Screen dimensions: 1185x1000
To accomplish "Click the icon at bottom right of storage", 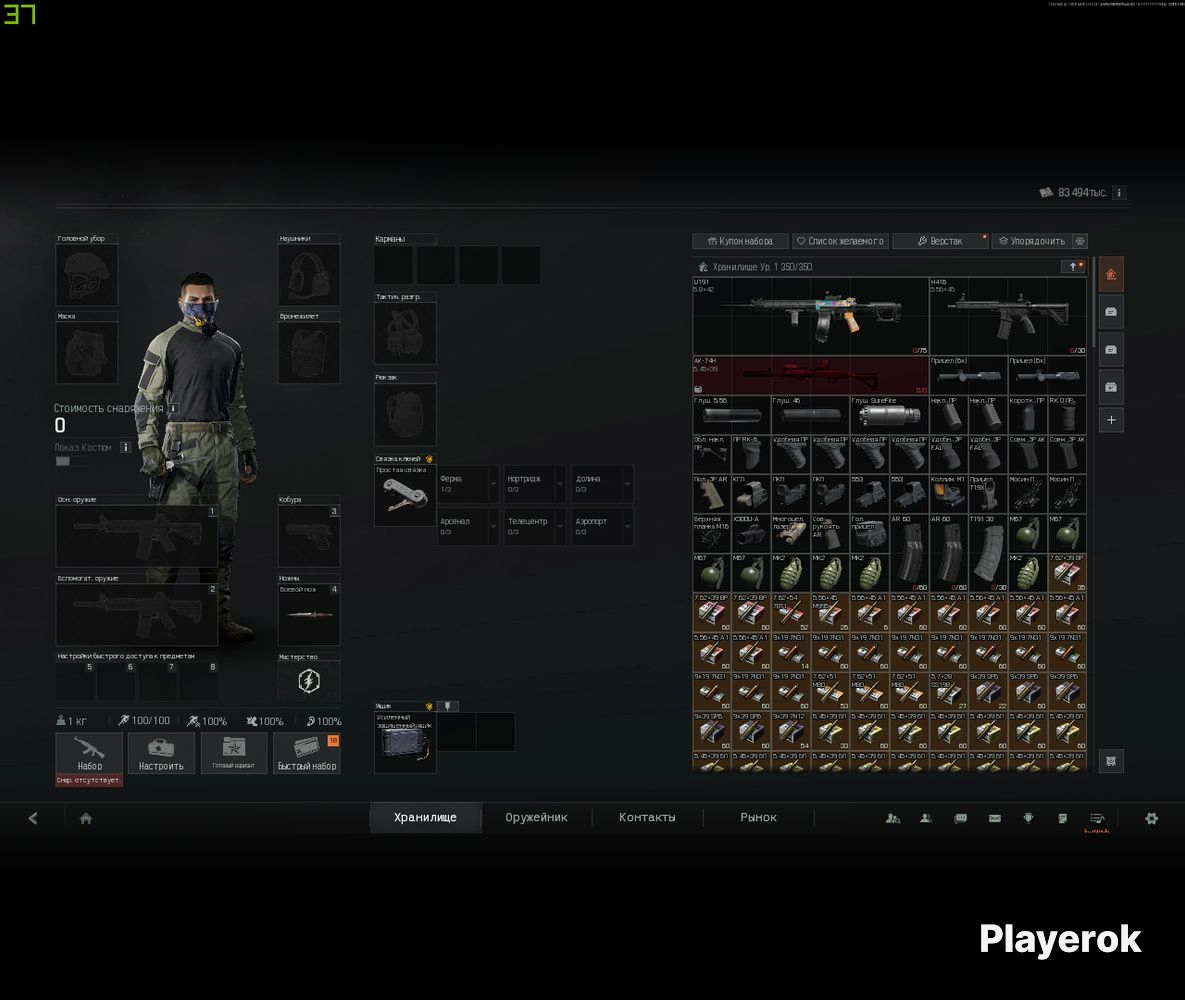I will coord(1111,761).
